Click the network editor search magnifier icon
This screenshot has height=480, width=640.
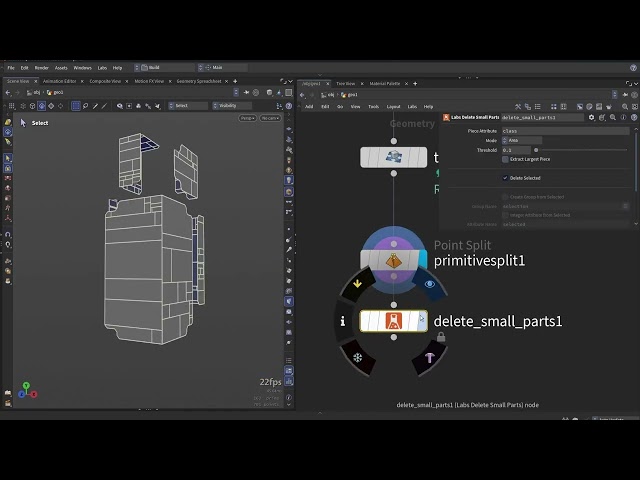[625, 107]
